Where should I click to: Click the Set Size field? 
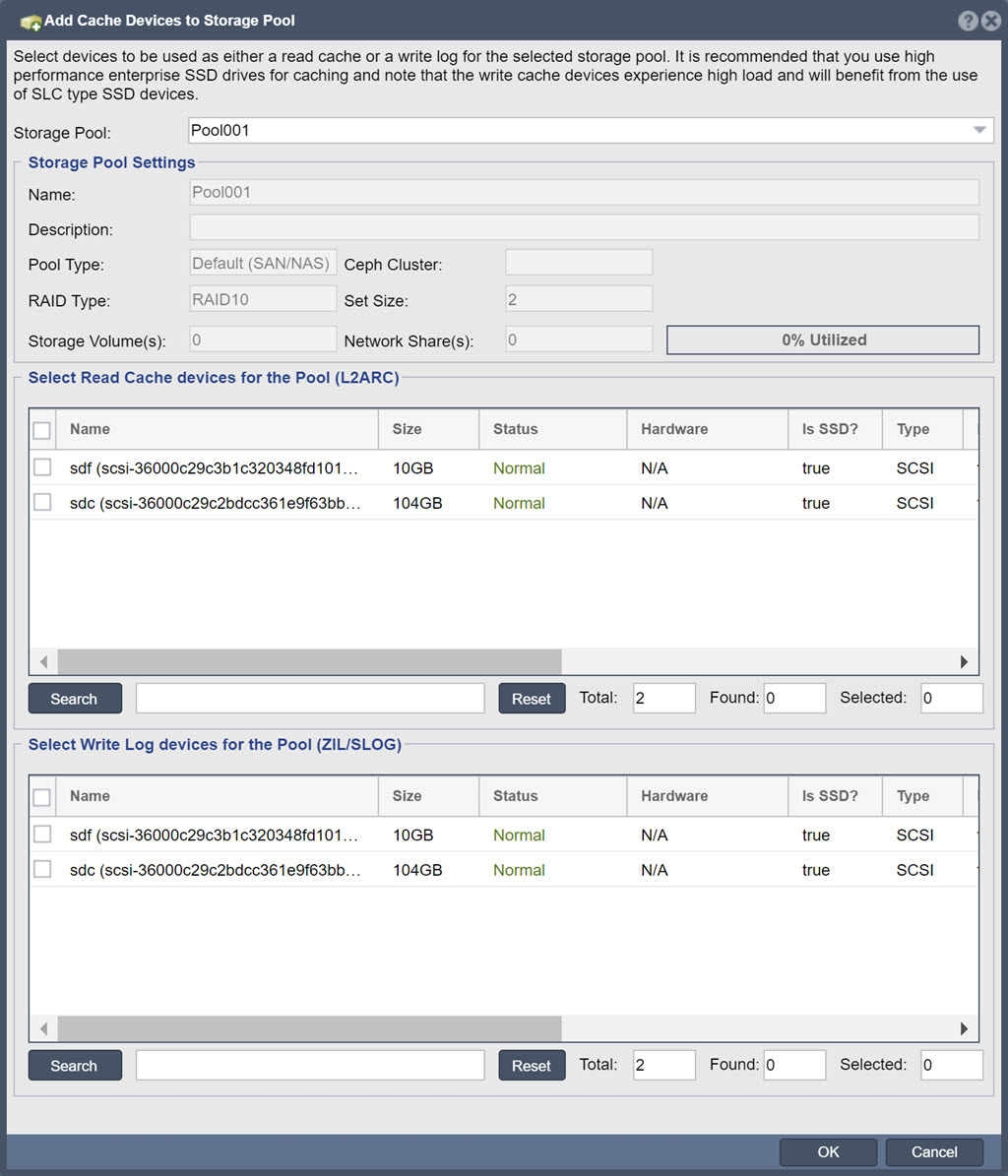579,298
